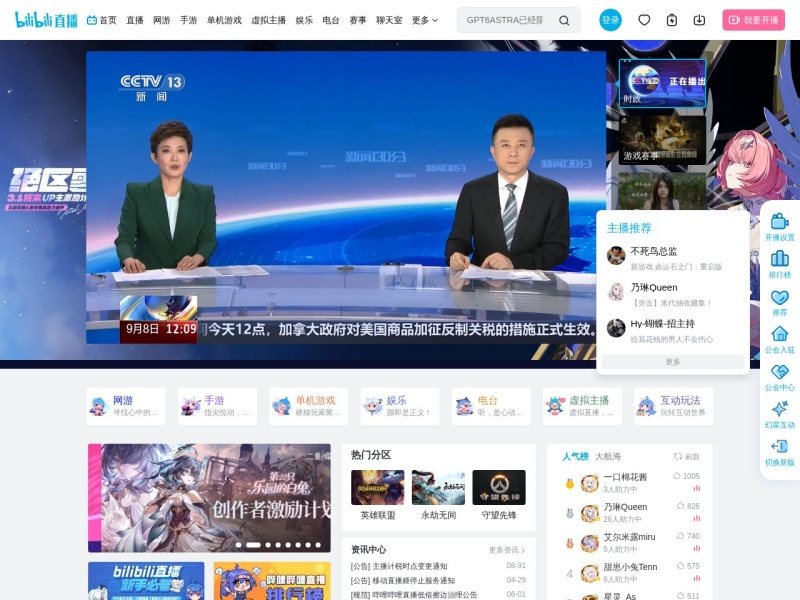Select the last carousel dot indicator
The height and width of the screenshot is (600, 800).
click(318, 545)
